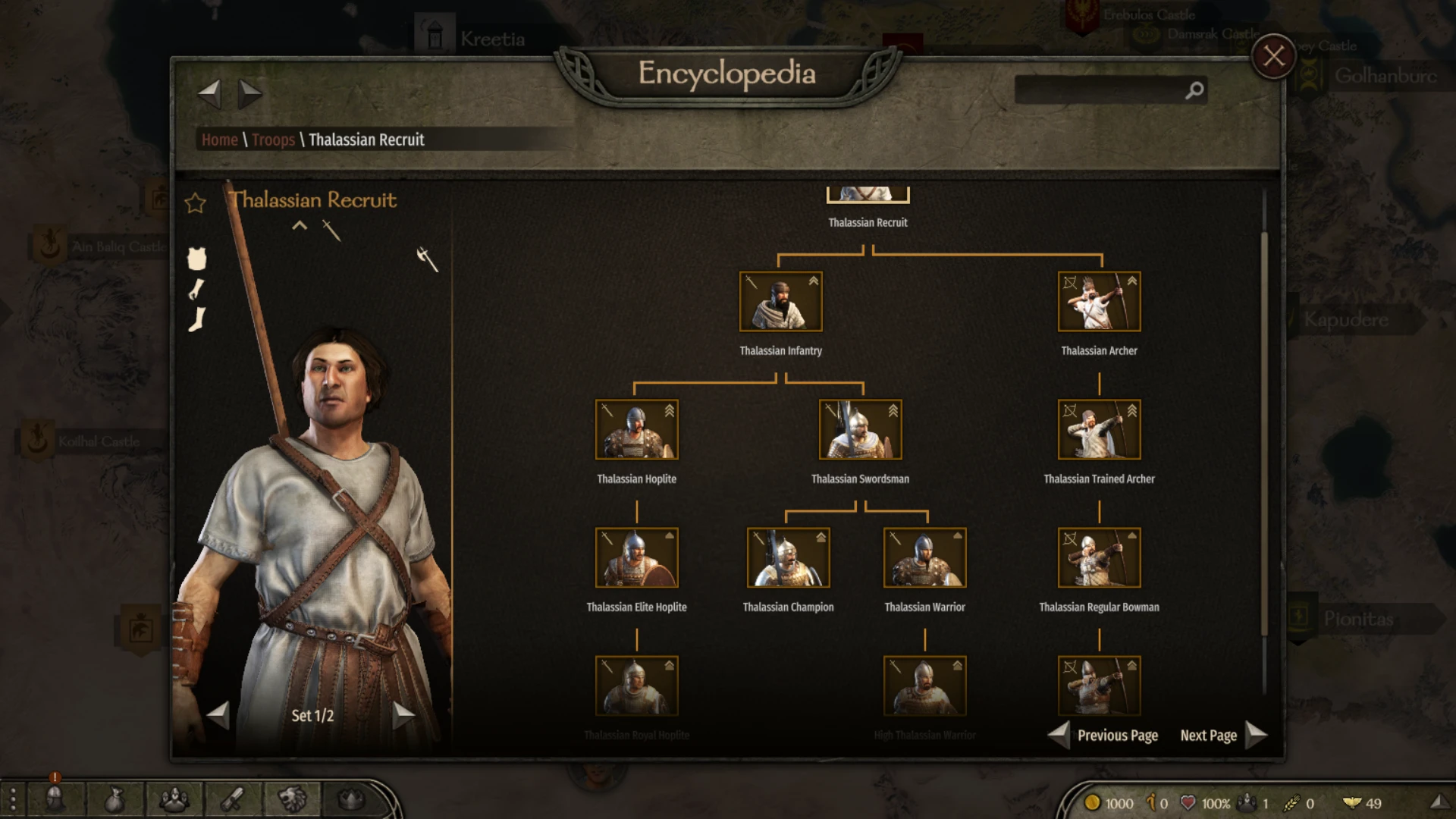Go back with the left encyclopedia arrow

click(209, 94)
